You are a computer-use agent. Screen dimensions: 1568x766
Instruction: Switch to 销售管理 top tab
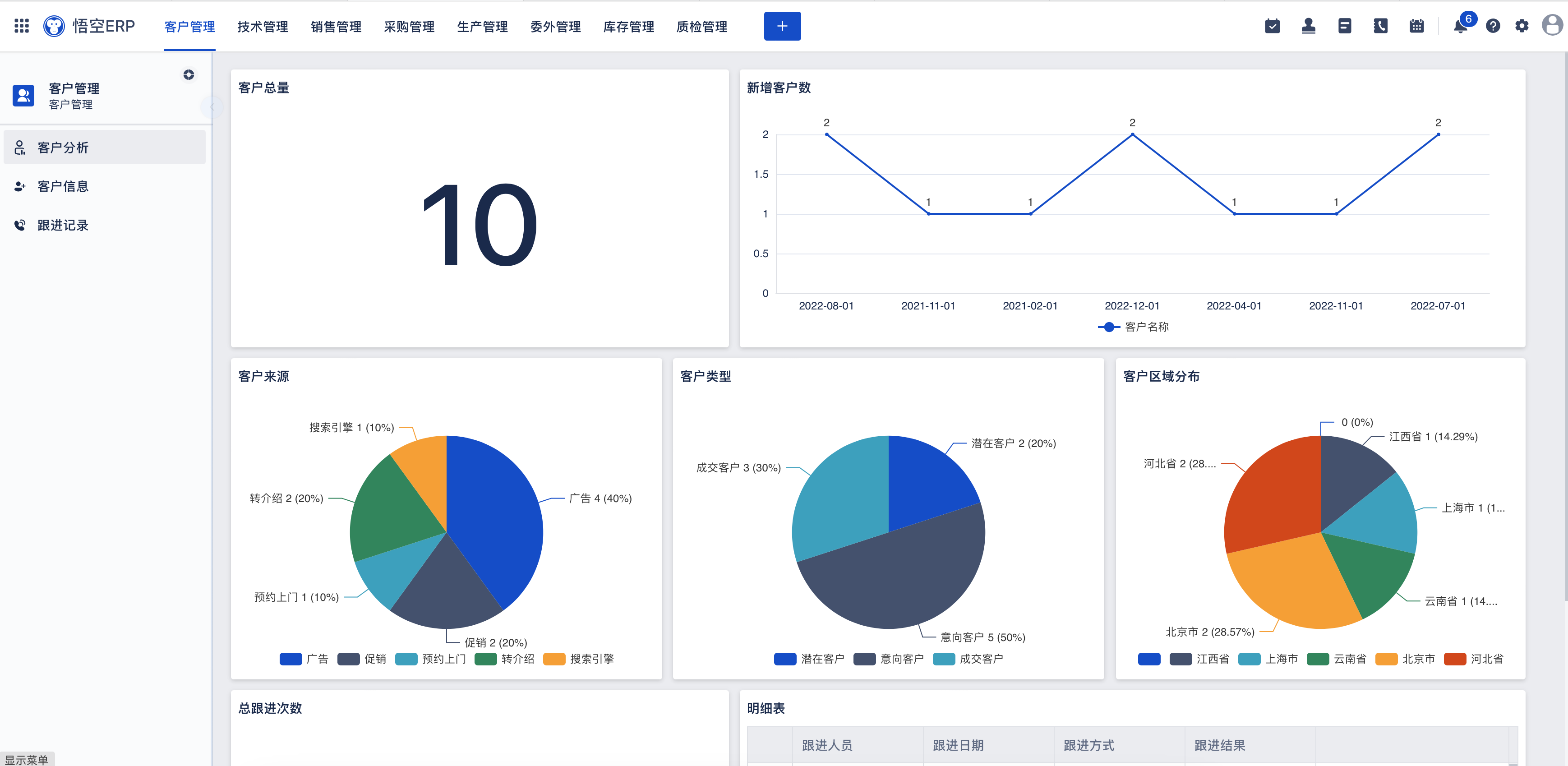point(336,27)
